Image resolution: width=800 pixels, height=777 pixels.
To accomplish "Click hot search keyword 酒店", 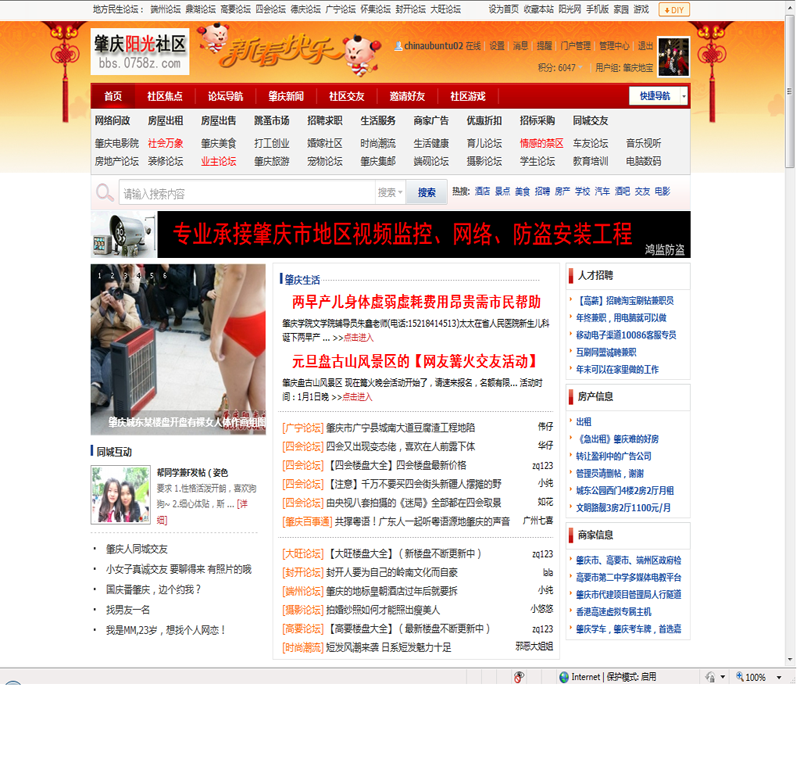I will tap(482, 191).
